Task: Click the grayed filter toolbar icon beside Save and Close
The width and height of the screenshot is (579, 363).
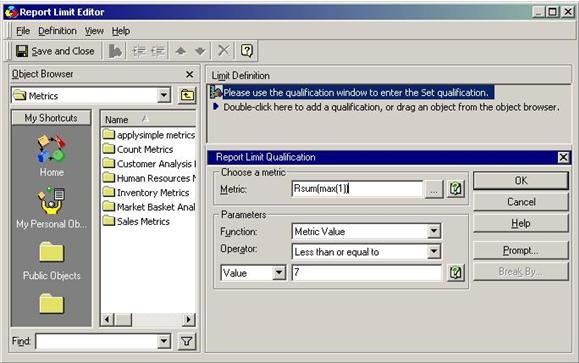Action: point(115,51)
